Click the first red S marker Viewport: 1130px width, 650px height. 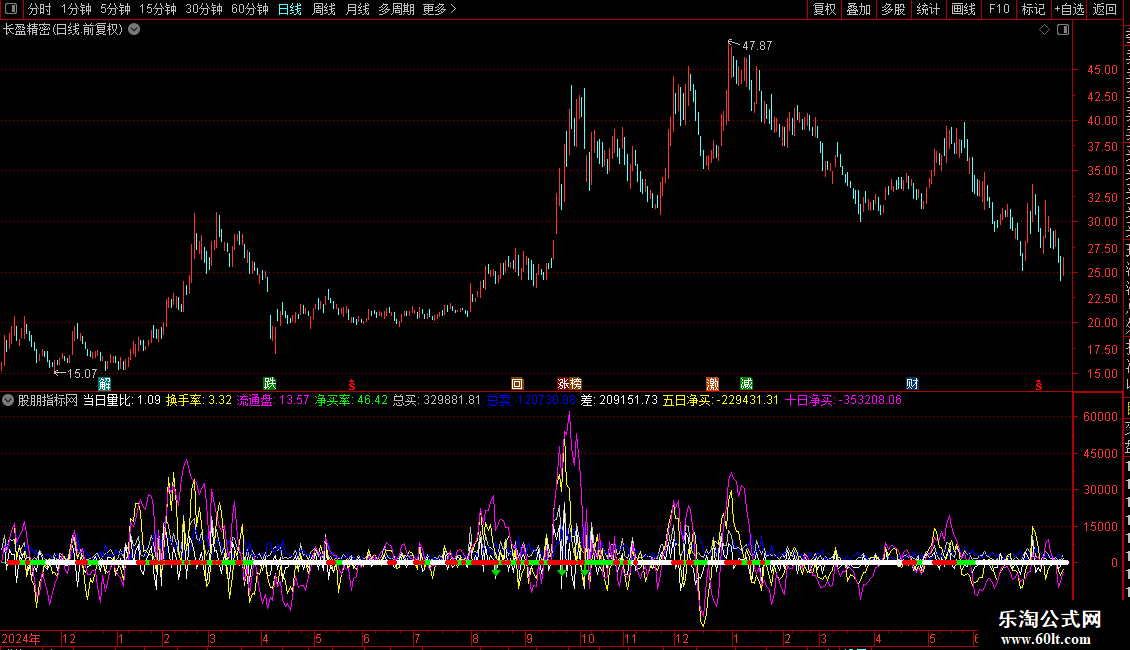click(352, 385)
